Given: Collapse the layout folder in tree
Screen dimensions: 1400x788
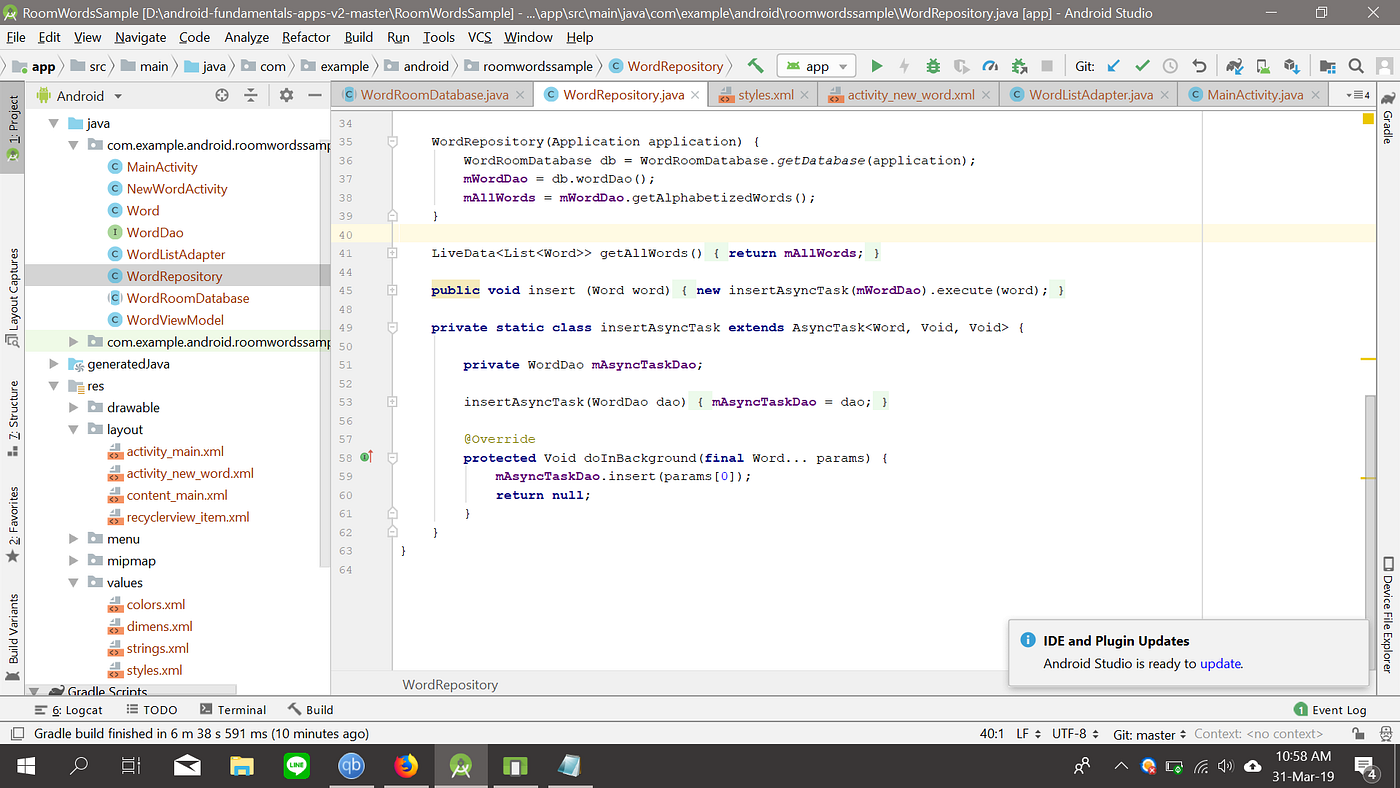Looking at the screenshot, I should [74, 429].
